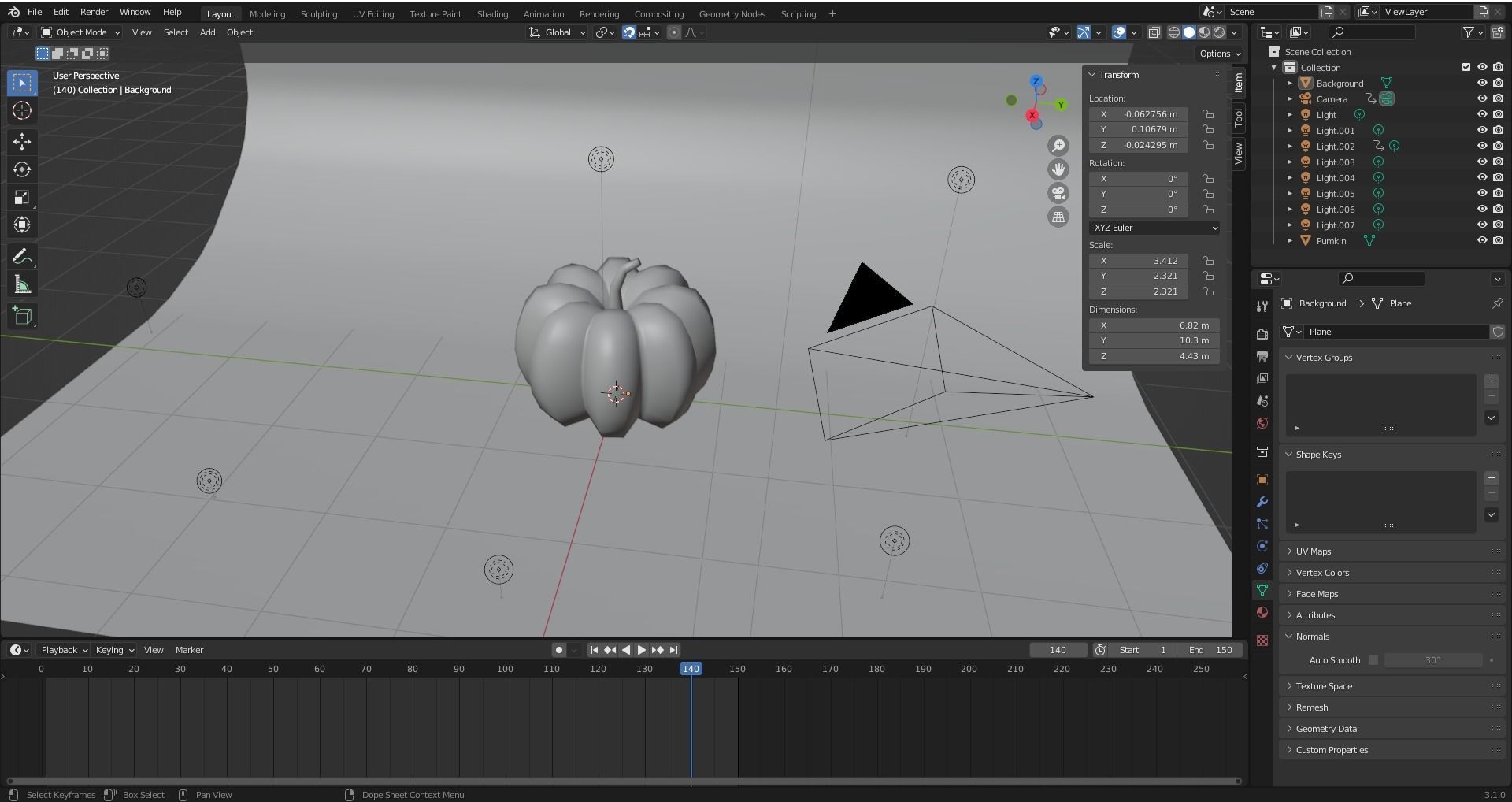Select the Transform tool
The image size is (1512, 802).
(x=22, y=225)
